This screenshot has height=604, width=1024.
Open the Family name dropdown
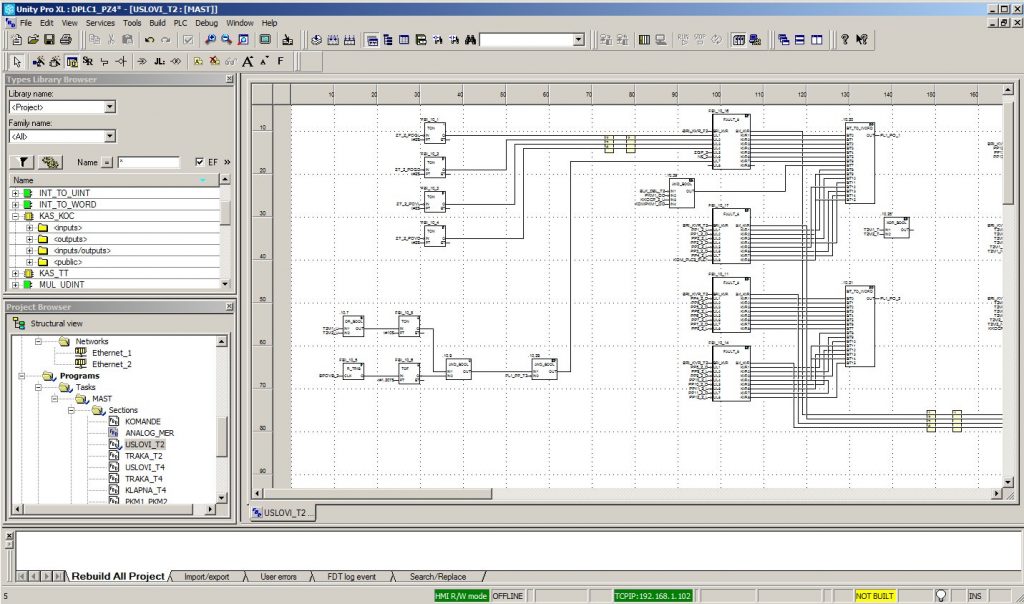point(110,136)
